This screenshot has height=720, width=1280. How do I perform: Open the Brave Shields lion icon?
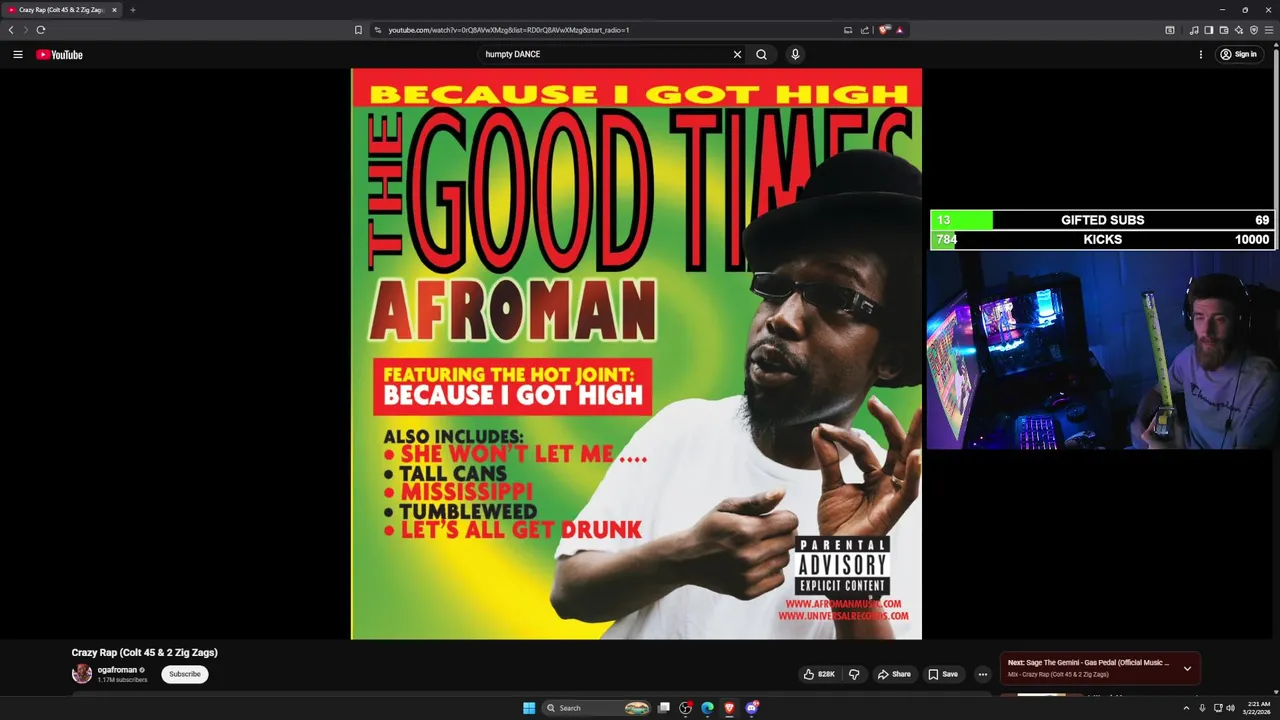click(x=885, y=30)
